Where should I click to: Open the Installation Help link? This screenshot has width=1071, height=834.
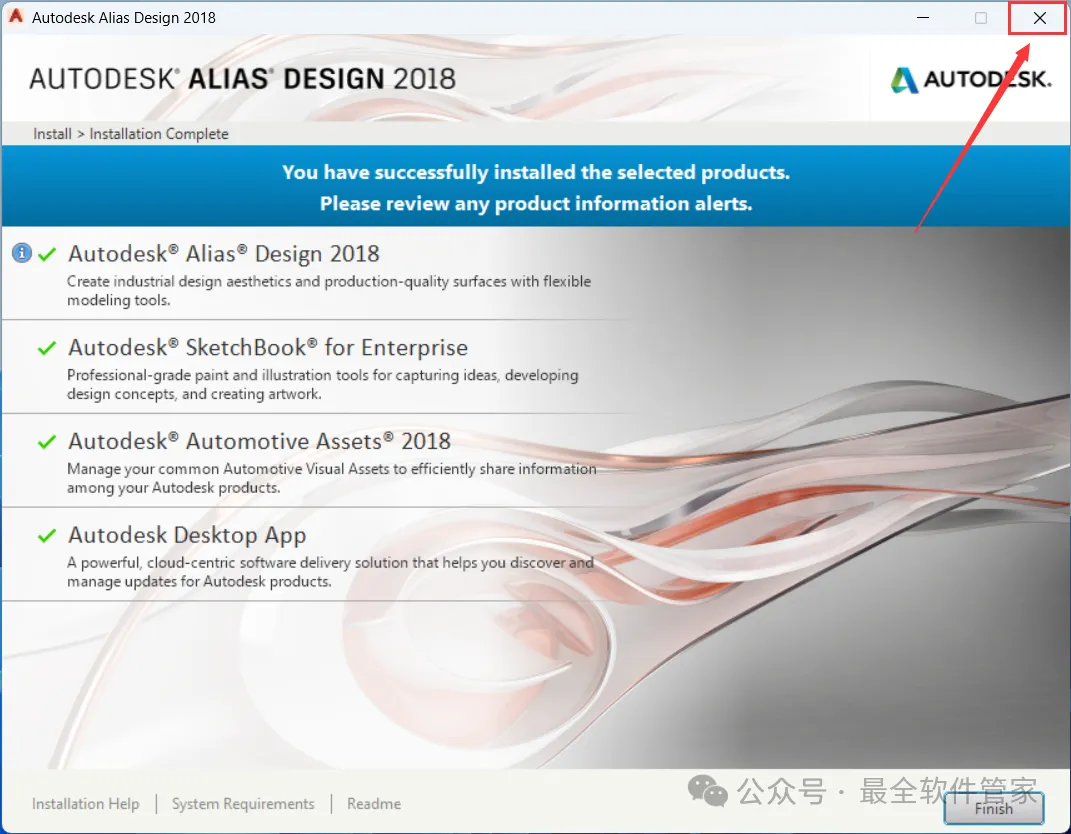point(85,804)
